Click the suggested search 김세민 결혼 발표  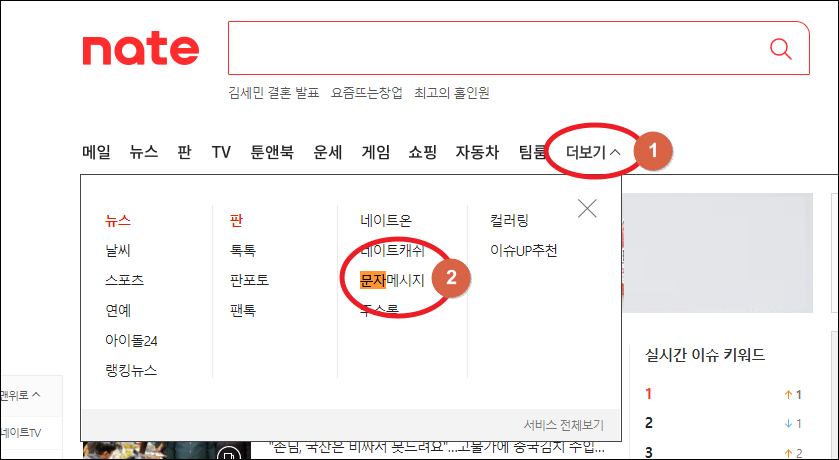coord(273,93)
